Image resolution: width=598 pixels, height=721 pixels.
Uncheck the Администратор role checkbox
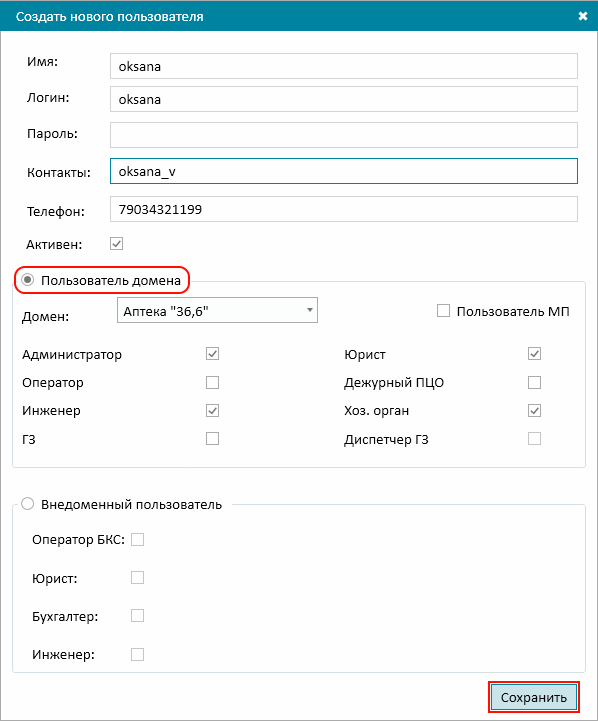coord(212,354)
